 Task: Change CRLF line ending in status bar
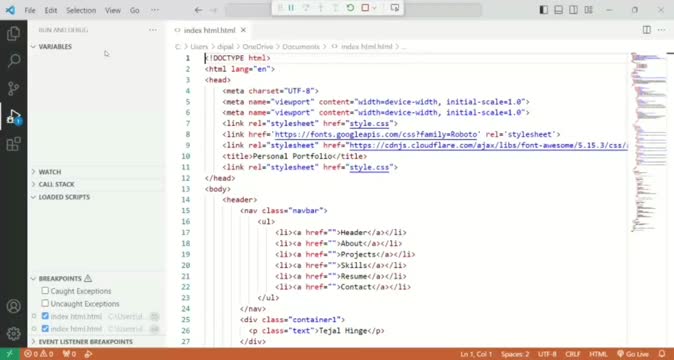point(573,354)
